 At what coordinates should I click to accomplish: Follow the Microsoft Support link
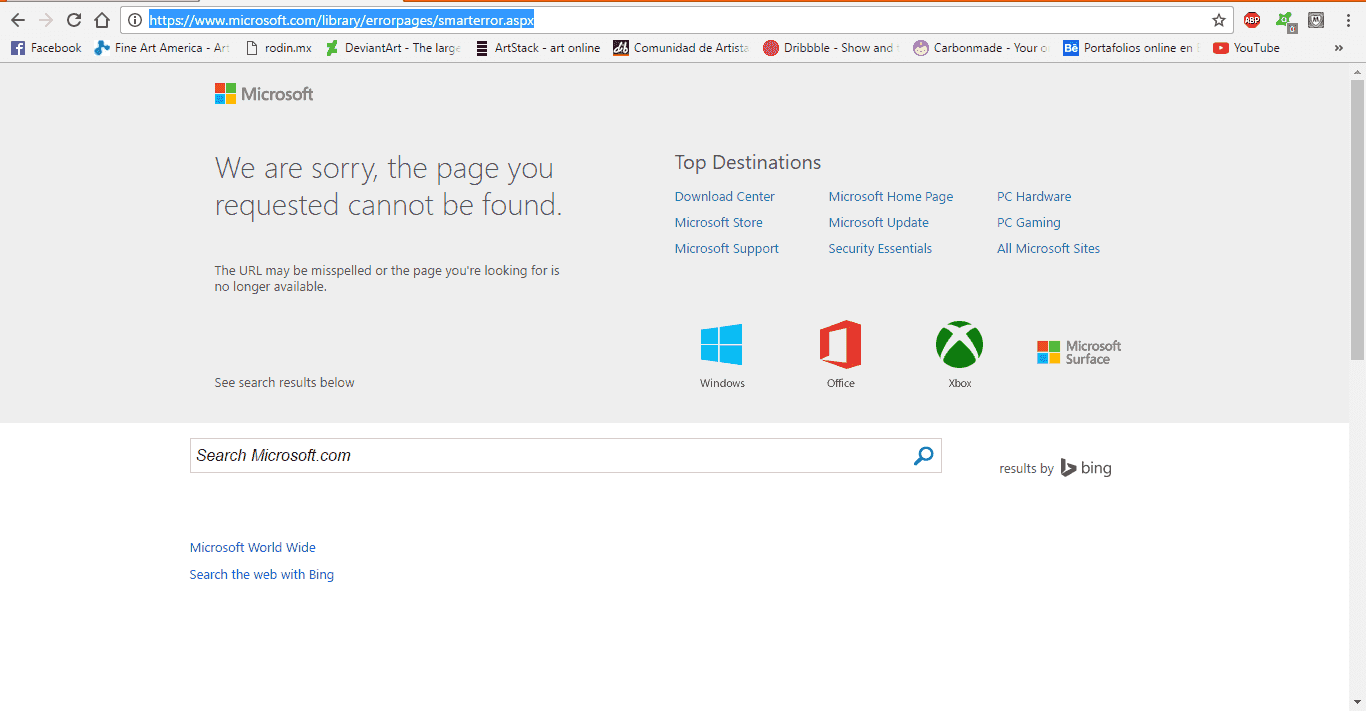[x=727, y=249]
